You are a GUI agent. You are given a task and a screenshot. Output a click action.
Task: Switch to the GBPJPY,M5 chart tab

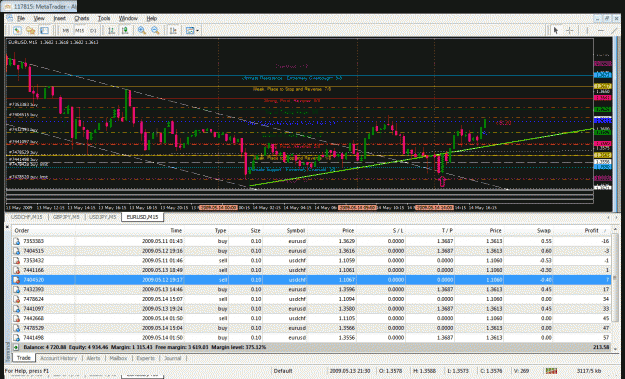point(66,217)
